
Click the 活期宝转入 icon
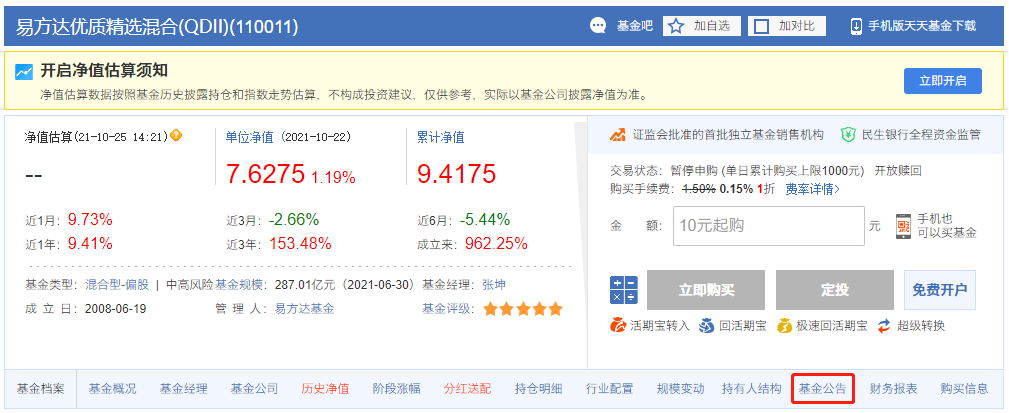pos(618,326)
